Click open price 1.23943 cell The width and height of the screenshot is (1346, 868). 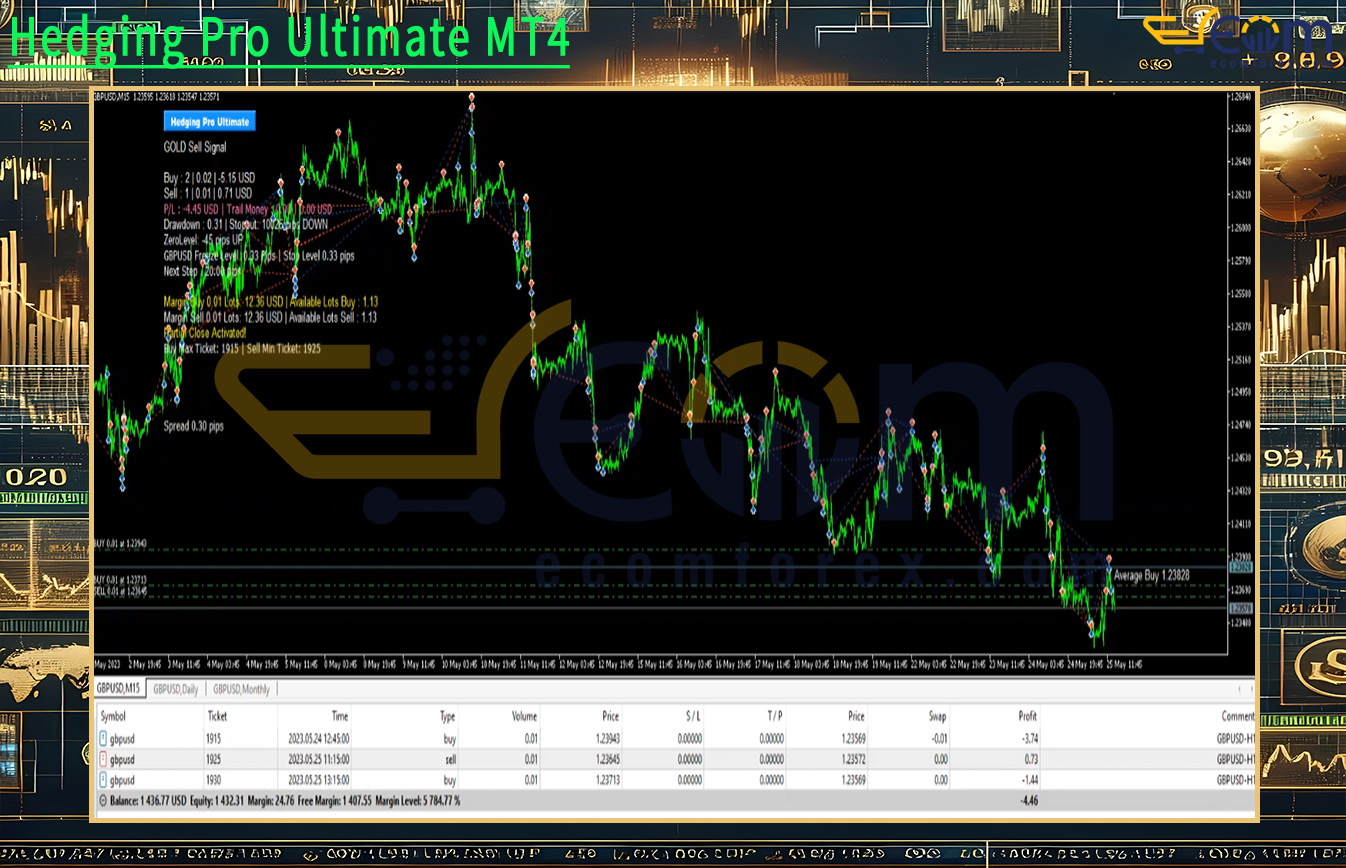(x=606, y=739)
